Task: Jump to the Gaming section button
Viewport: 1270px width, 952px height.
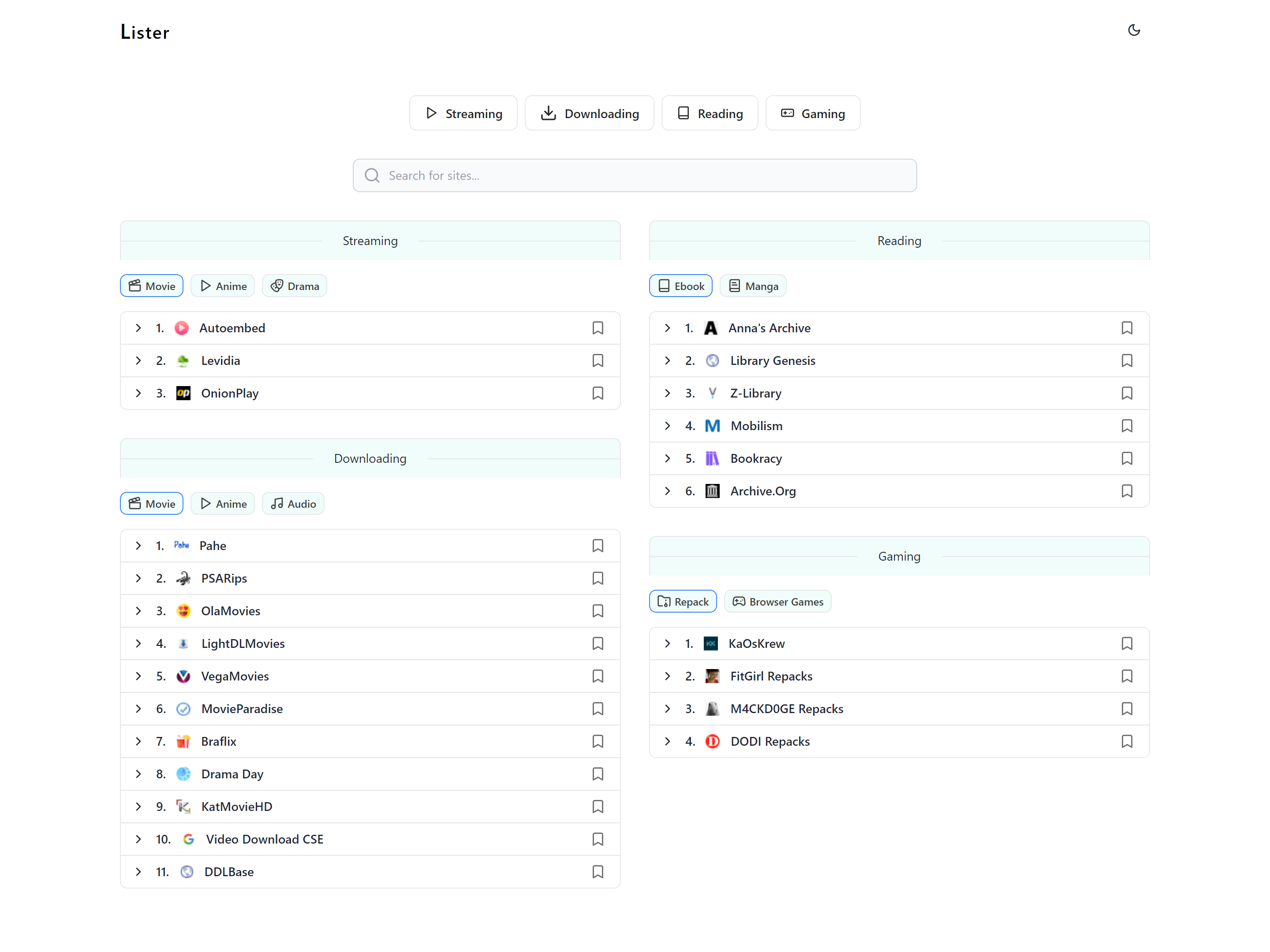Action: [813, 114]
